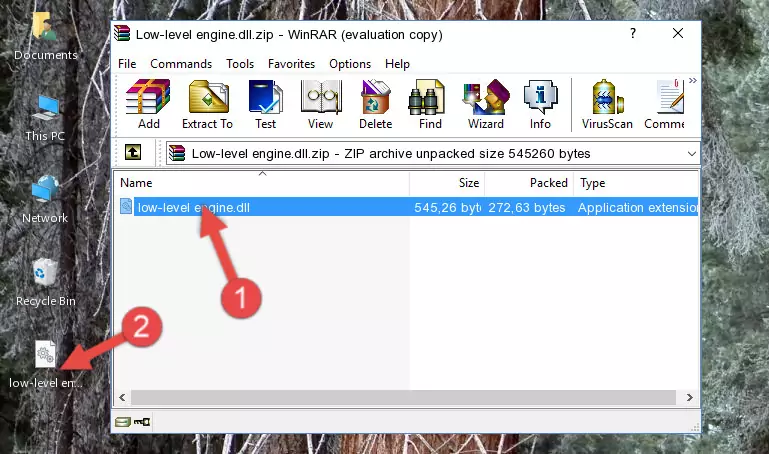
Task: Select the Network desktop icon
Action: point(45,199)
